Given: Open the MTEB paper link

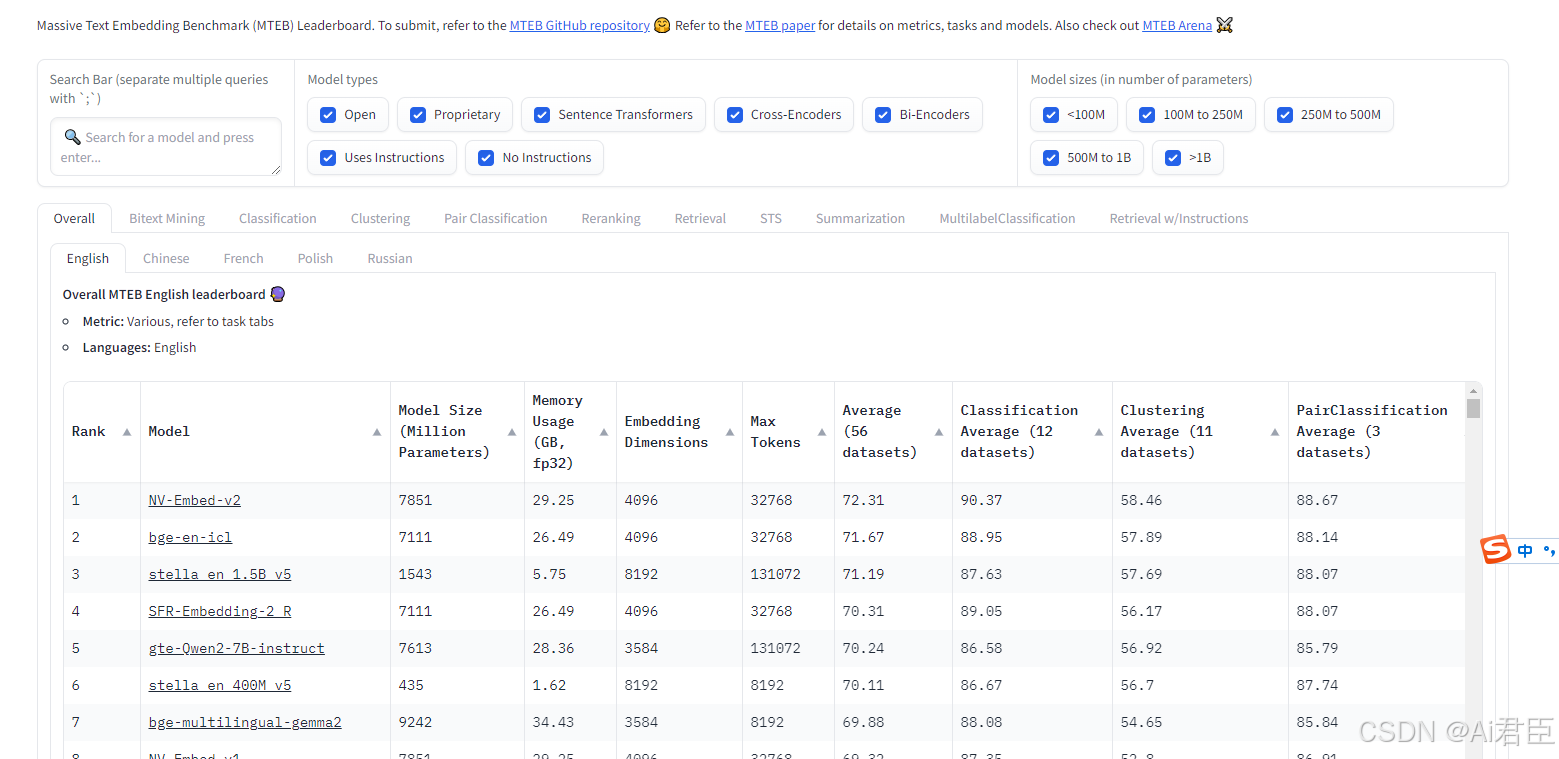Looking at the screenshot, I should pos(780,26).
